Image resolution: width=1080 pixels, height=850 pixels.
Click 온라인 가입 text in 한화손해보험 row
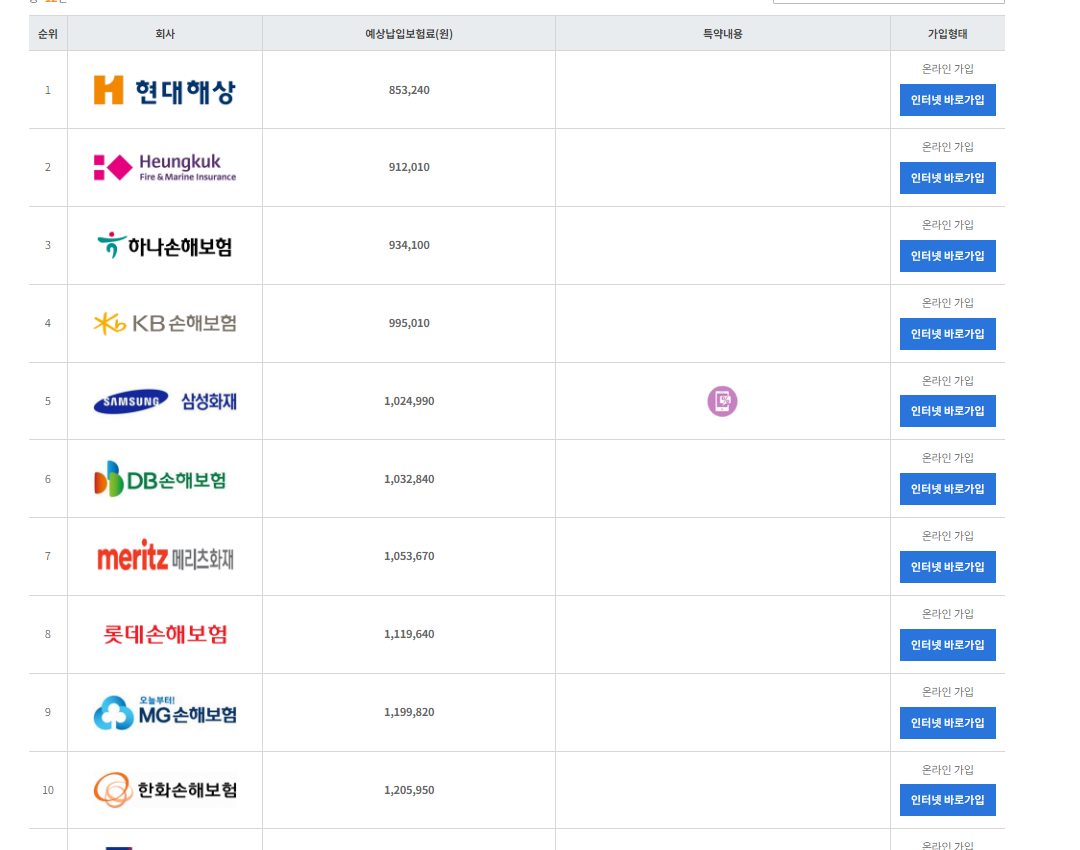(947, 769)
